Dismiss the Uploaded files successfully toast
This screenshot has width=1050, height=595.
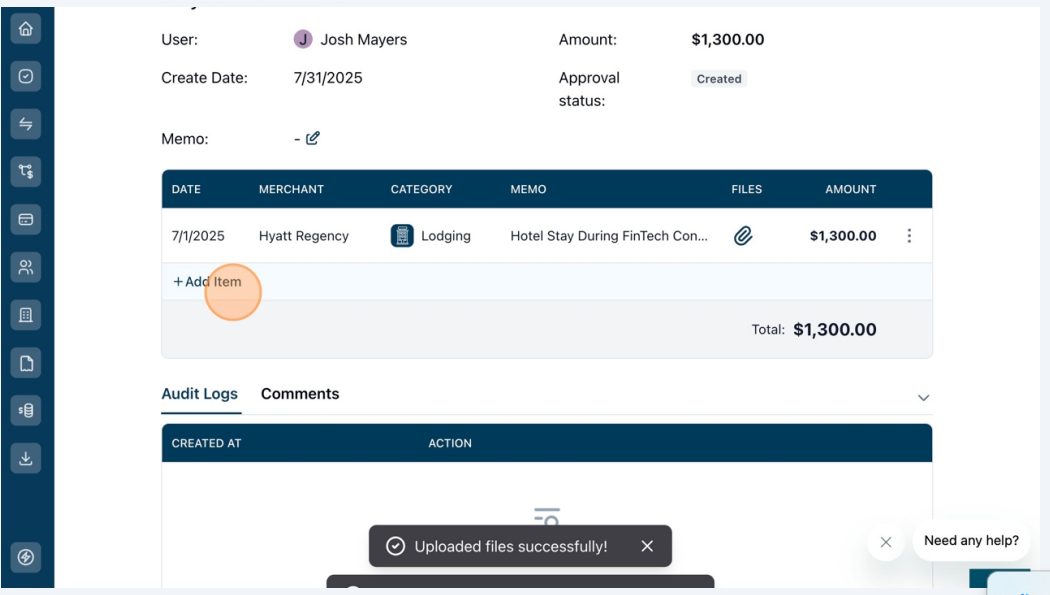click(647, 546)
